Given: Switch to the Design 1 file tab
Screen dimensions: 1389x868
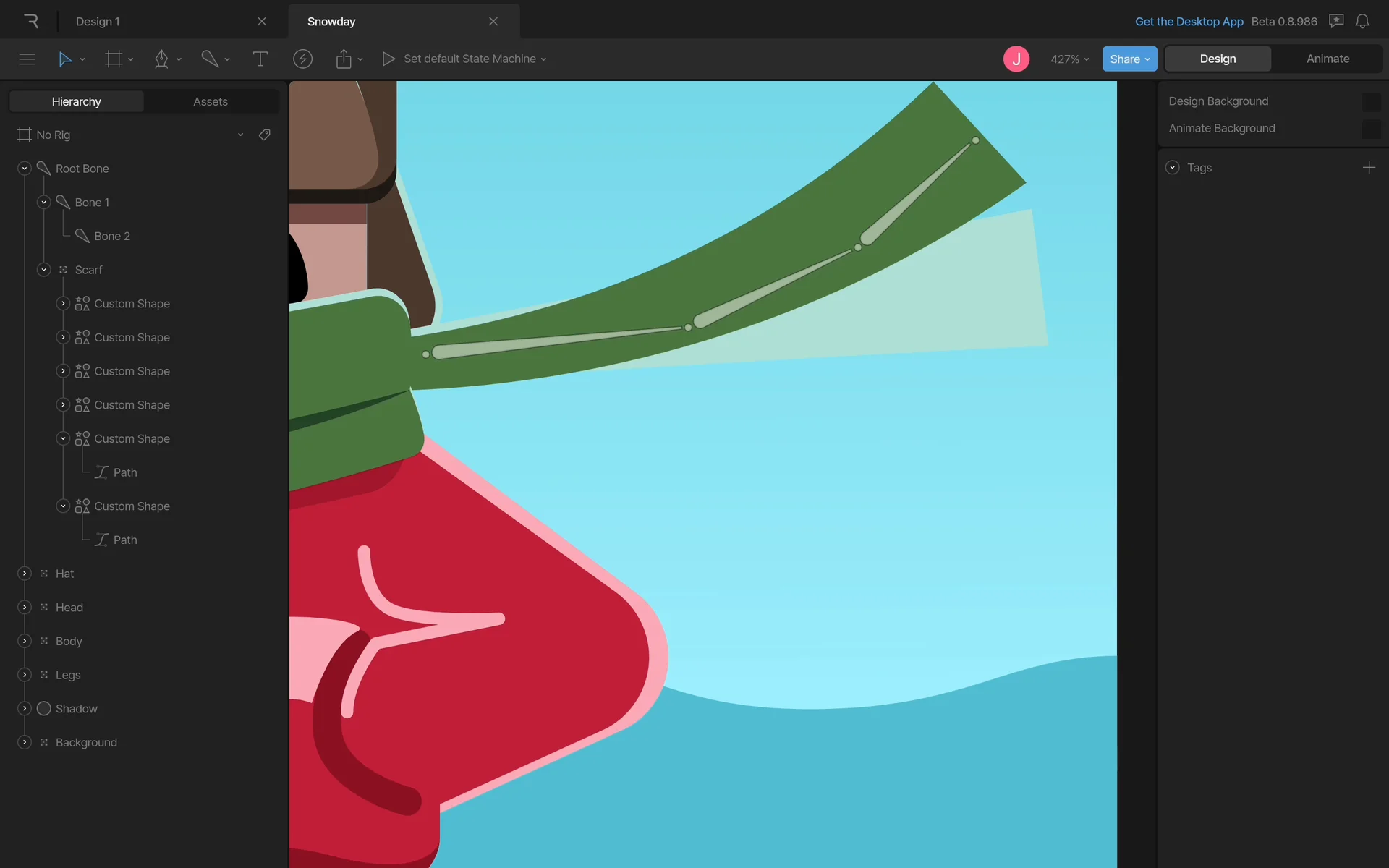Looking at the screenshot, I should [x=98, y=21].
